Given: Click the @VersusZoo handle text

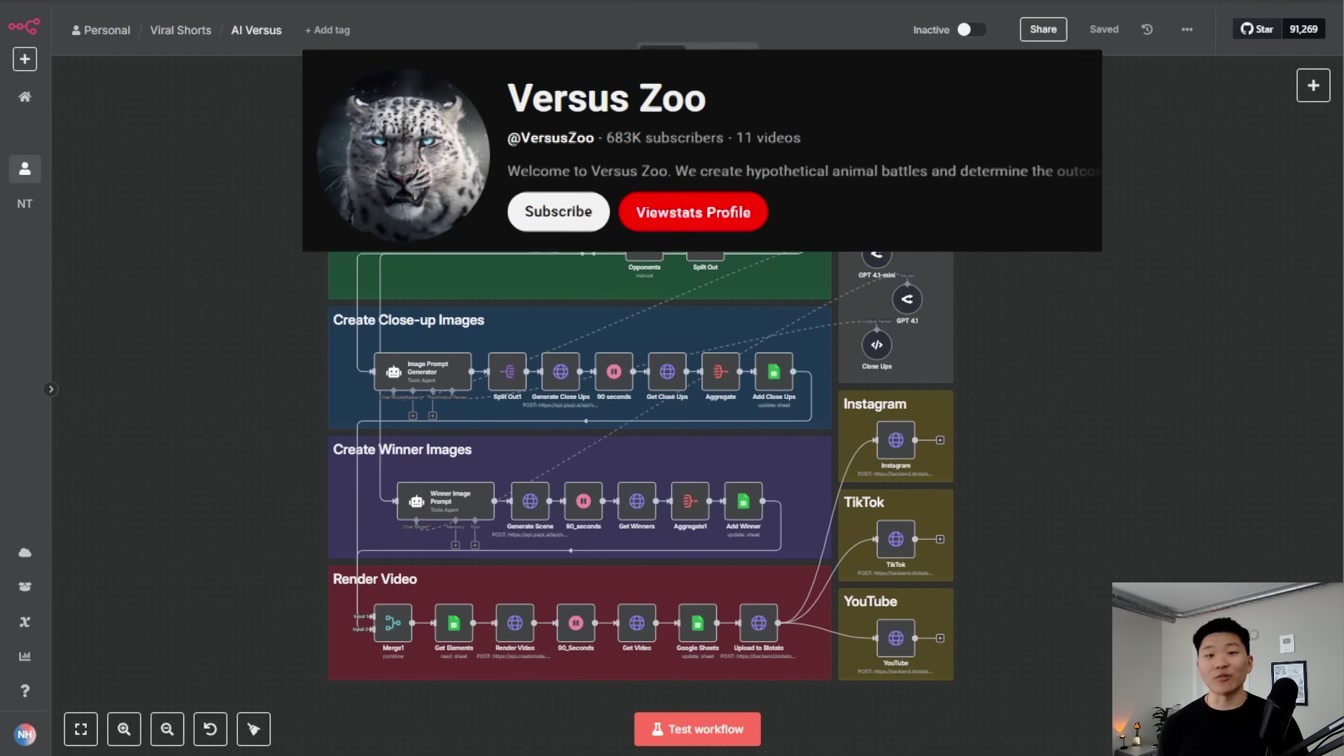Looking at the screenshot, I should (551, 138).
